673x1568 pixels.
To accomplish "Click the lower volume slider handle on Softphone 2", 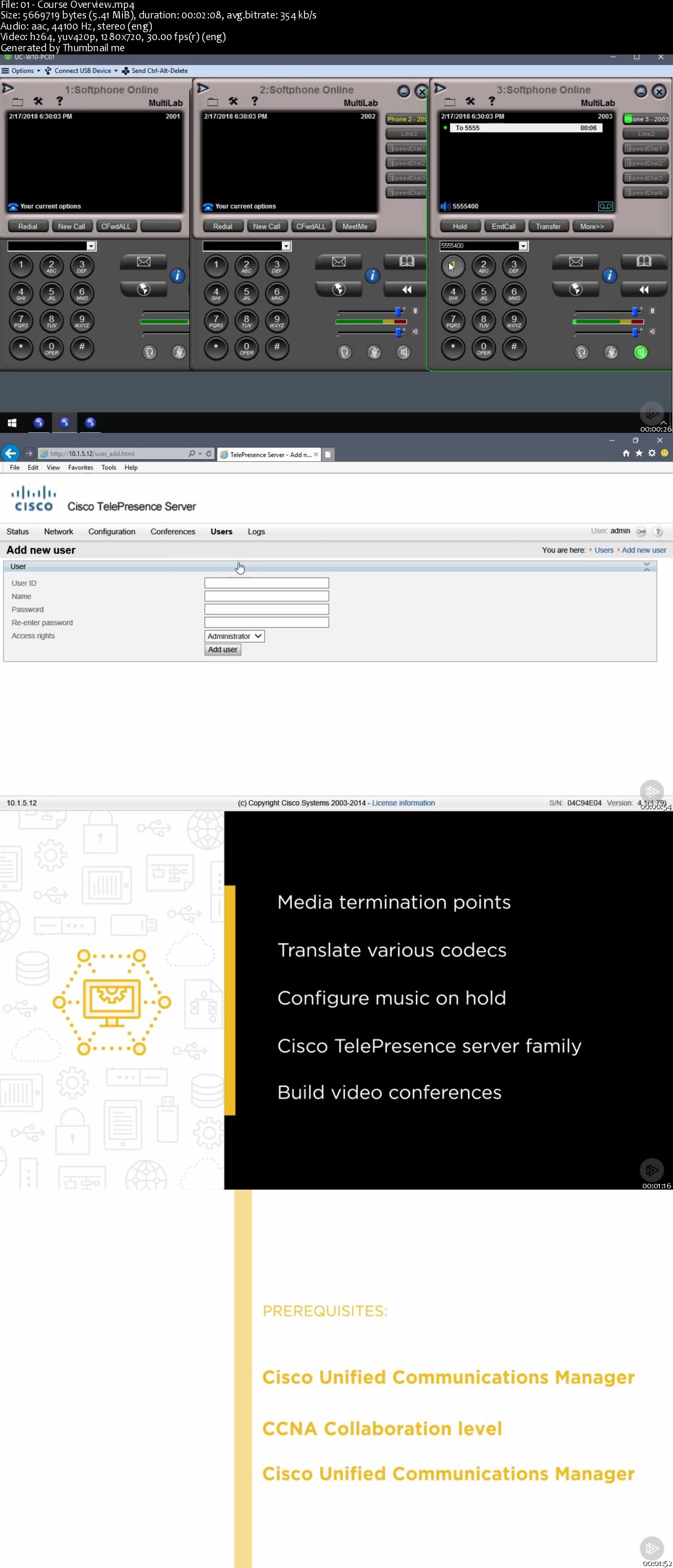I will [398, 332].
